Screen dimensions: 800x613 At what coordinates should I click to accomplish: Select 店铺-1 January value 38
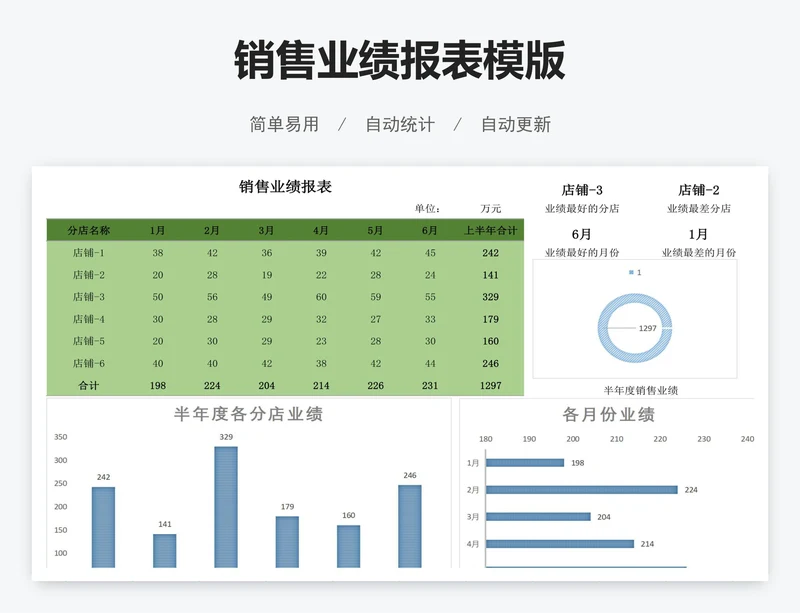point(158,253)
